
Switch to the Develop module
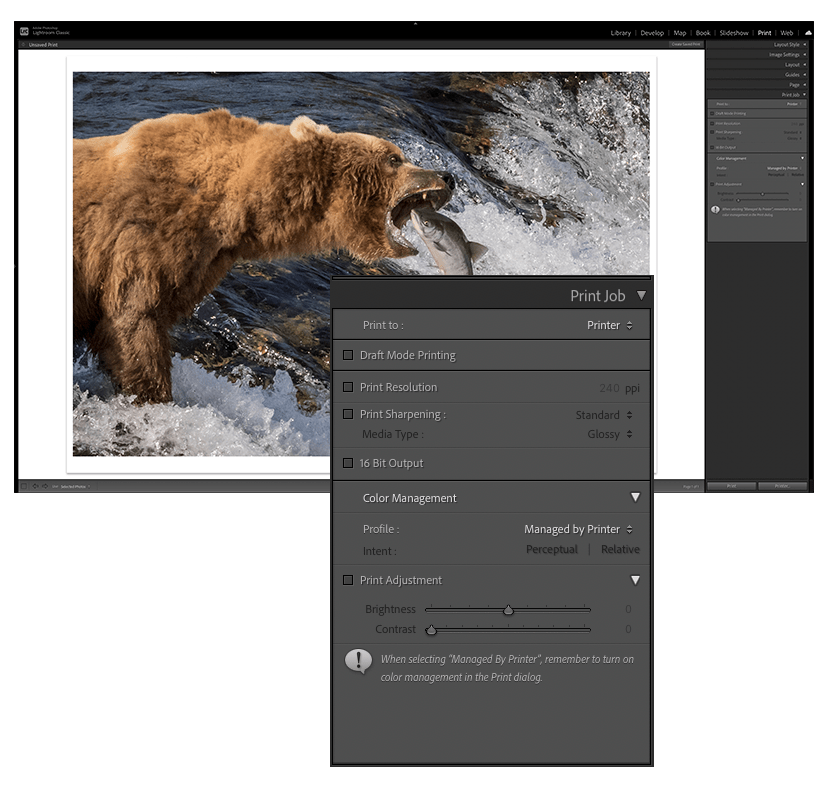click(652, 32)
